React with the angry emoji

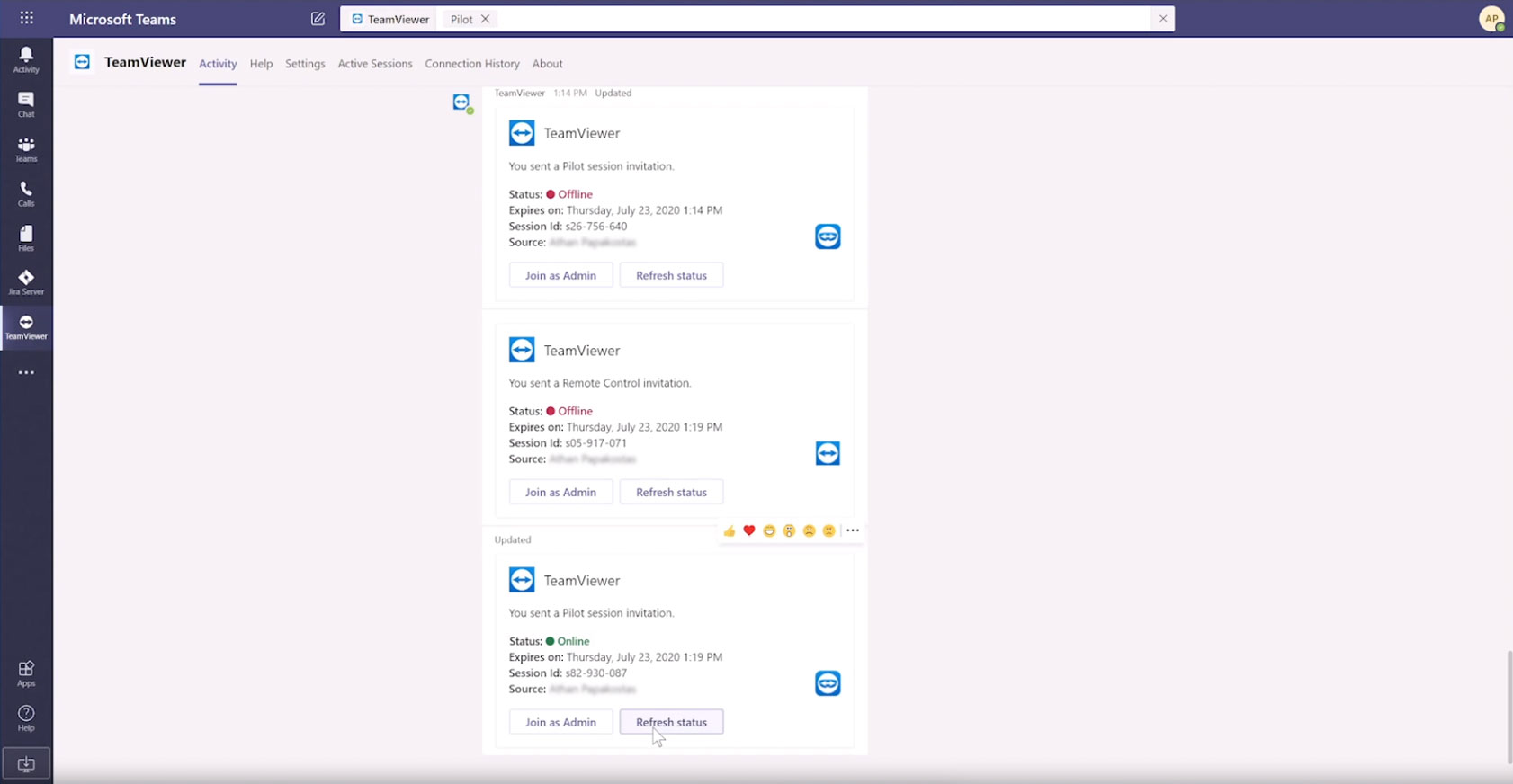tap(828, 530)
